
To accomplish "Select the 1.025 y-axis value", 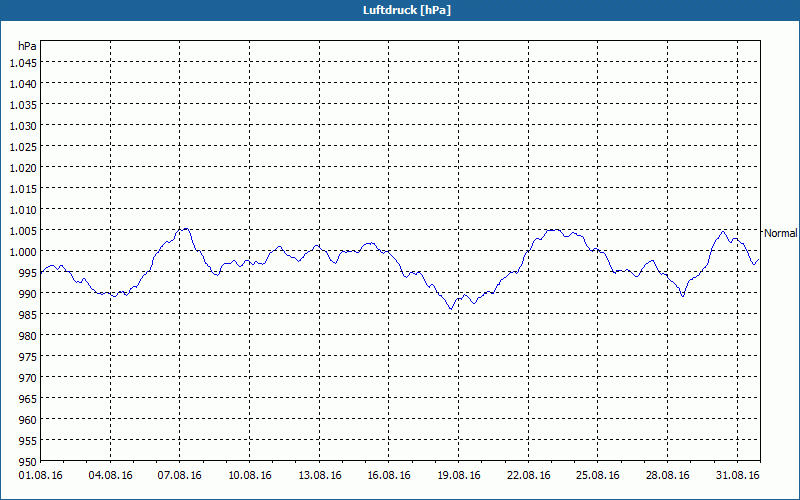I will coord(23,147).
